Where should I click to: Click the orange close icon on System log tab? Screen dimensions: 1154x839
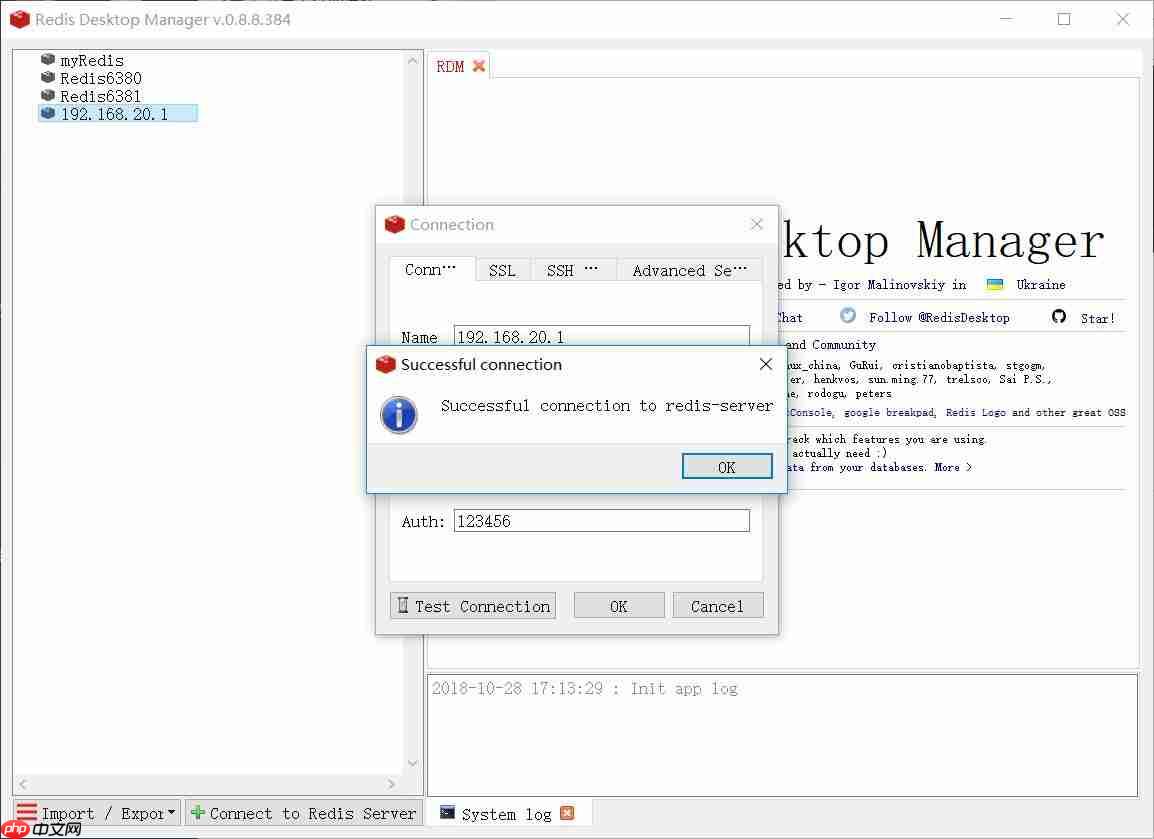[x=567, y=813]
